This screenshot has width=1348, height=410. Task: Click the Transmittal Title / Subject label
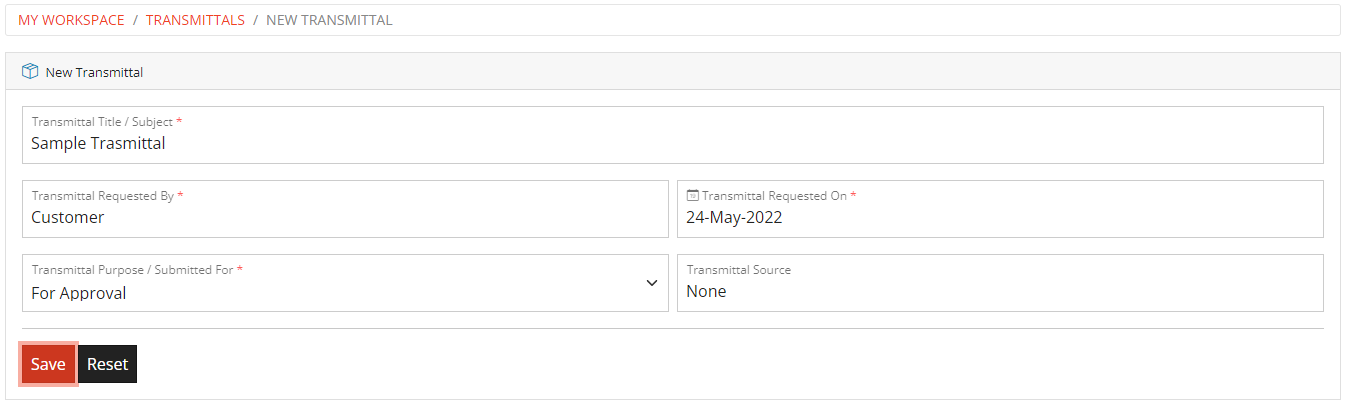(103, 122)
